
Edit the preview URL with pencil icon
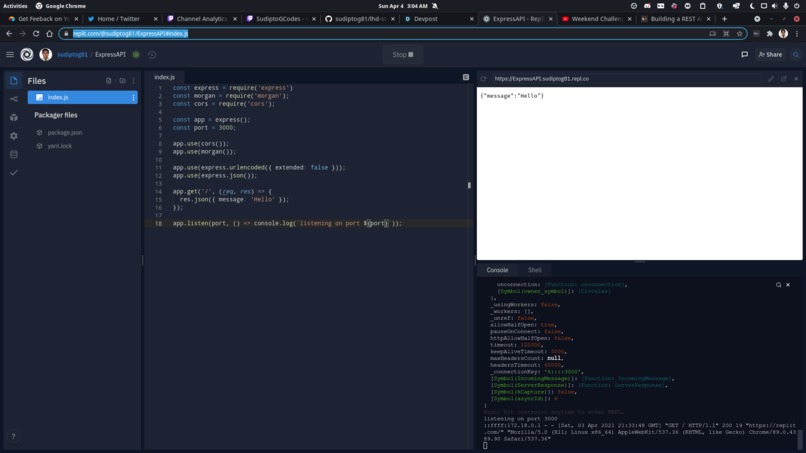pyautogui.click(x=771, y=79)
